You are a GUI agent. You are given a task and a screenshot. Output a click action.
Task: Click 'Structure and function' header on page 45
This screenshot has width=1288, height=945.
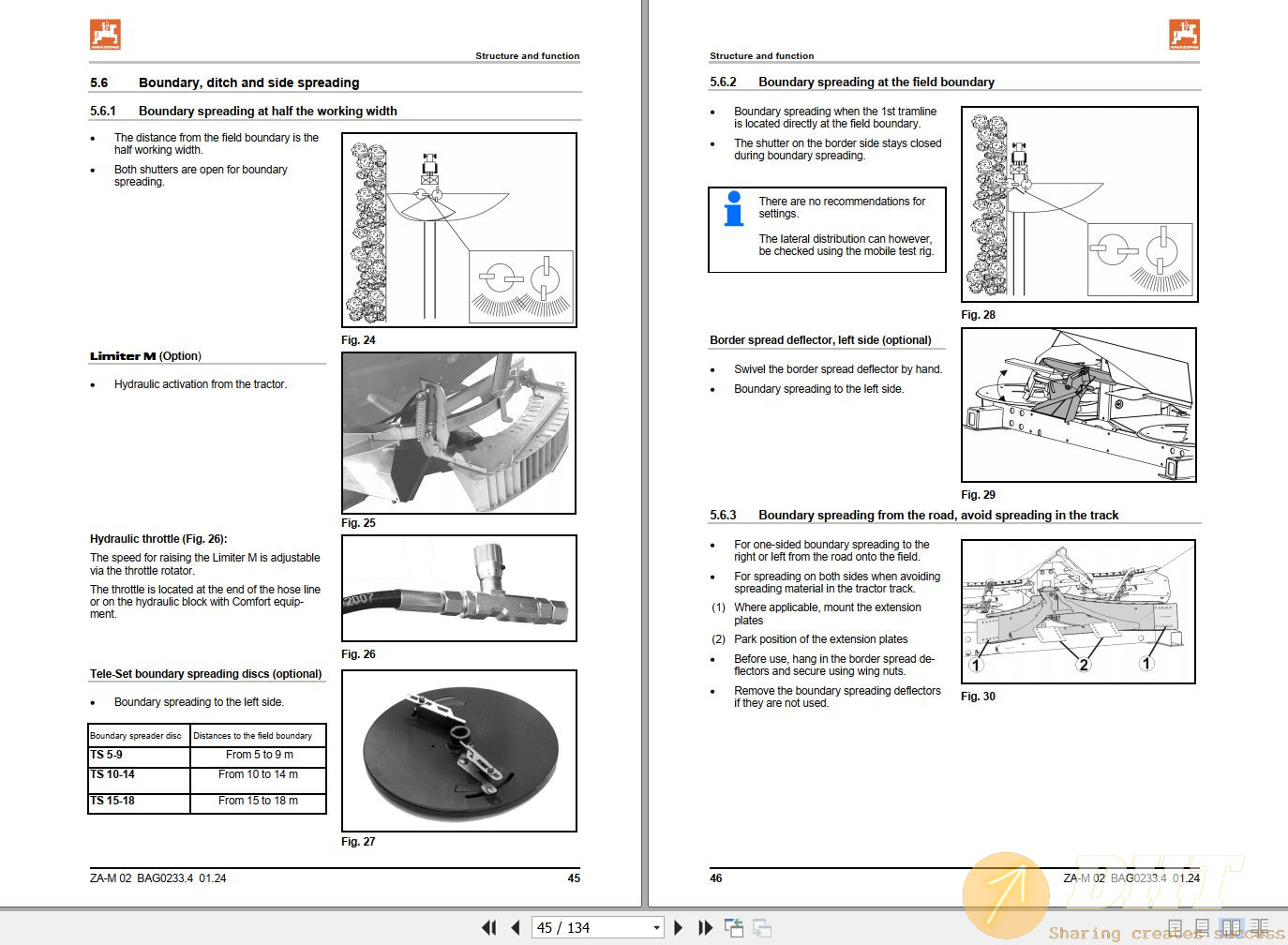click(x=528, y=56)
